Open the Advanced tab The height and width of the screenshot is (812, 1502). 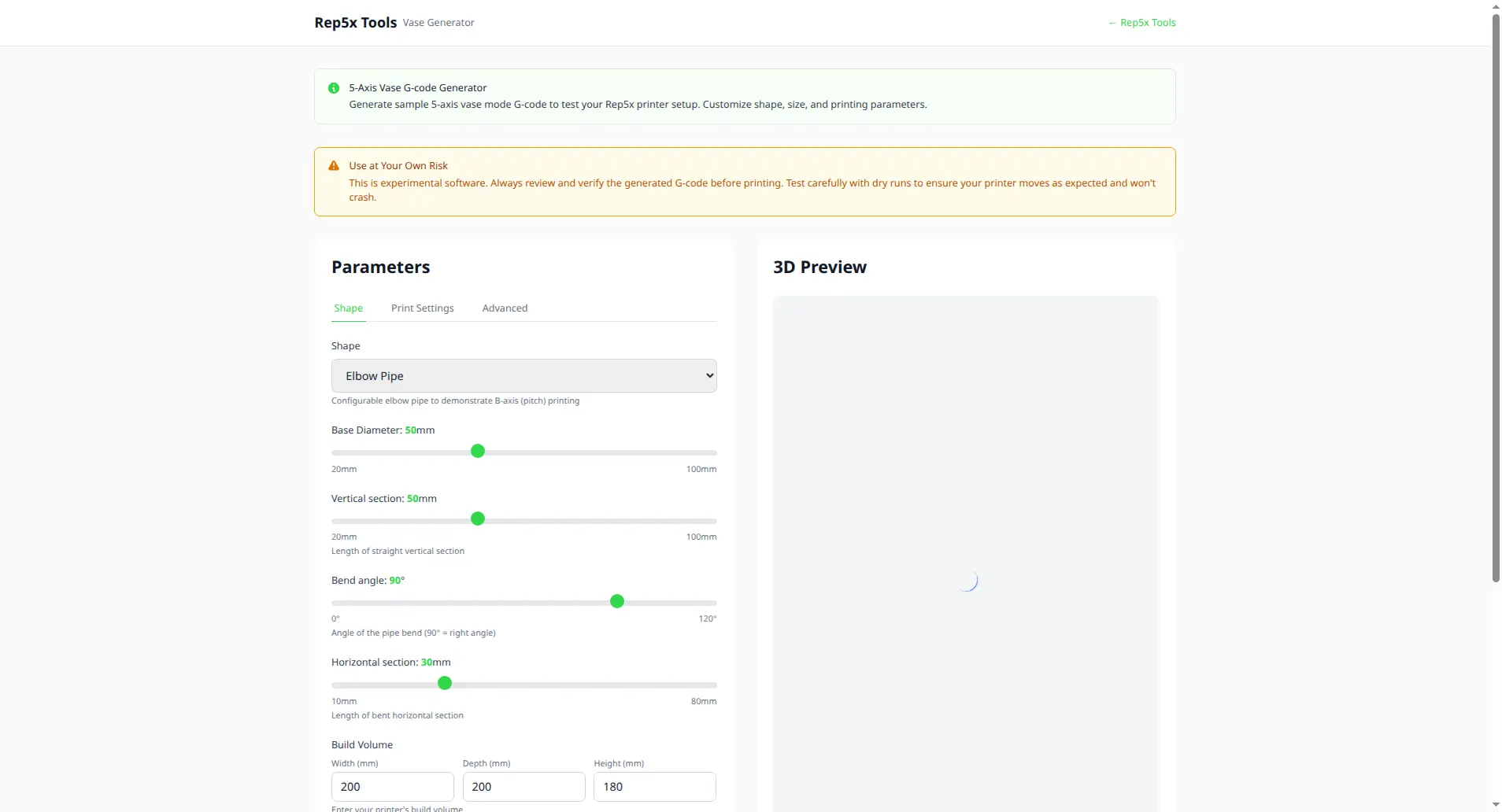pyautogui.click(x=505, y=308)
